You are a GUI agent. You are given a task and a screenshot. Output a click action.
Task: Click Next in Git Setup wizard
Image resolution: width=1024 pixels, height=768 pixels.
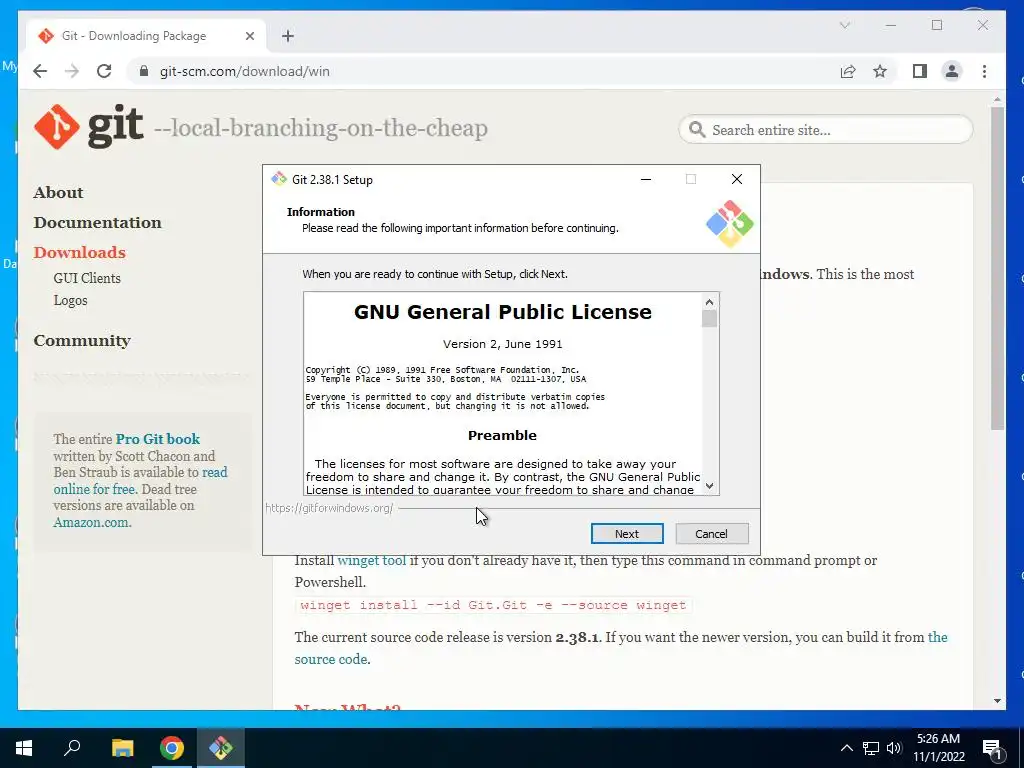click(626, 534)
